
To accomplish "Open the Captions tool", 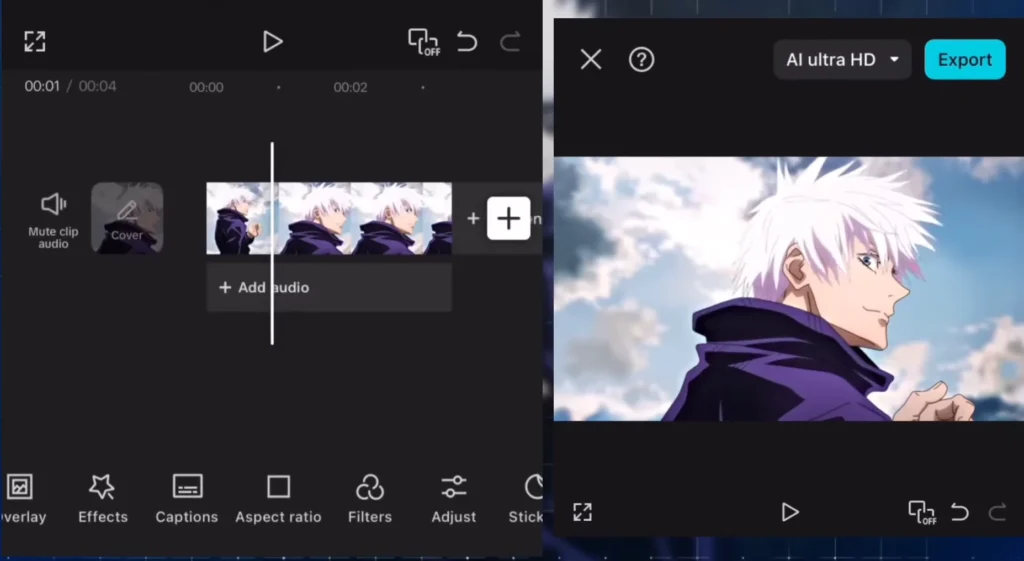I will pos(187,499).
